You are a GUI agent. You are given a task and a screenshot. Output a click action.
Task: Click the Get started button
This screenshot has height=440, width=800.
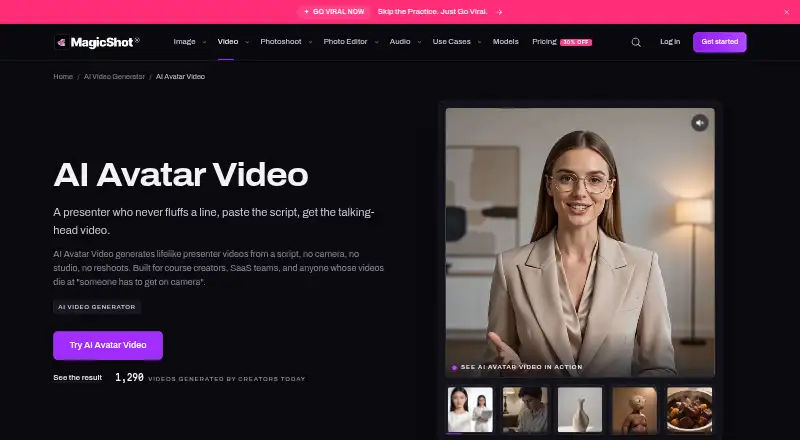719,42
